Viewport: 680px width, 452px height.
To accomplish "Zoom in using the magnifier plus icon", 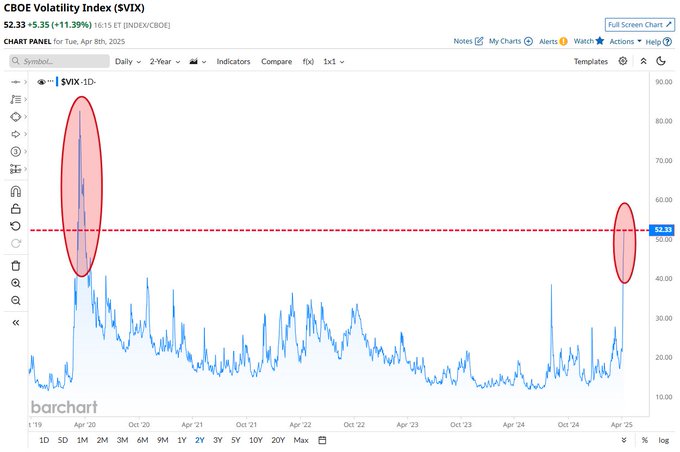I will (15, 283).
